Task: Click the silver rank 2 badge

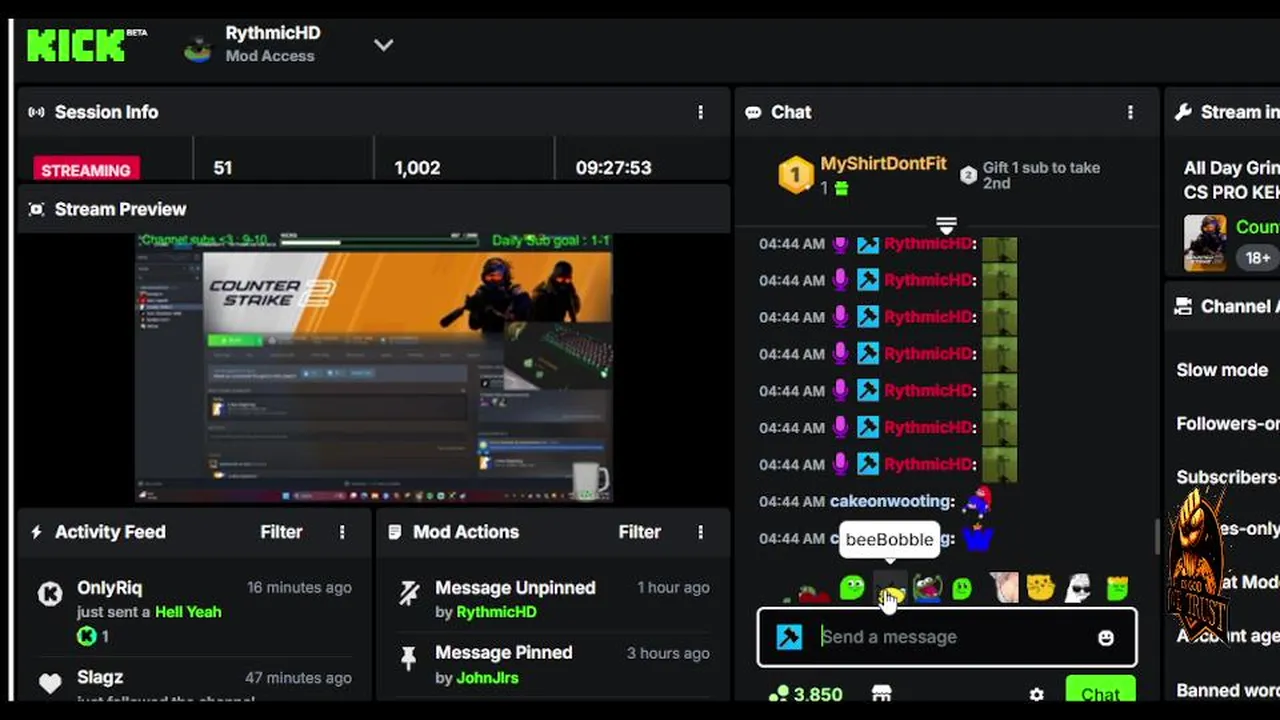Action: 967,175
